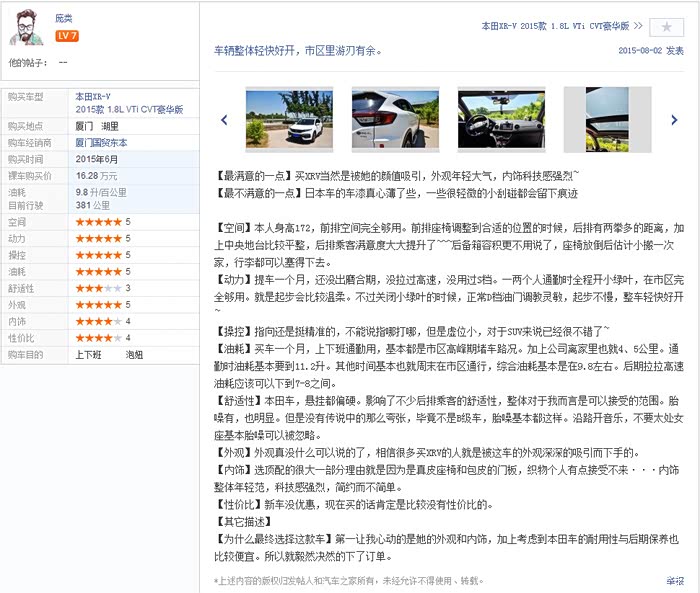Open the rear taillight photo thumbnail
The width and height of the screenshot is (700, 593).
pos(395,119)
